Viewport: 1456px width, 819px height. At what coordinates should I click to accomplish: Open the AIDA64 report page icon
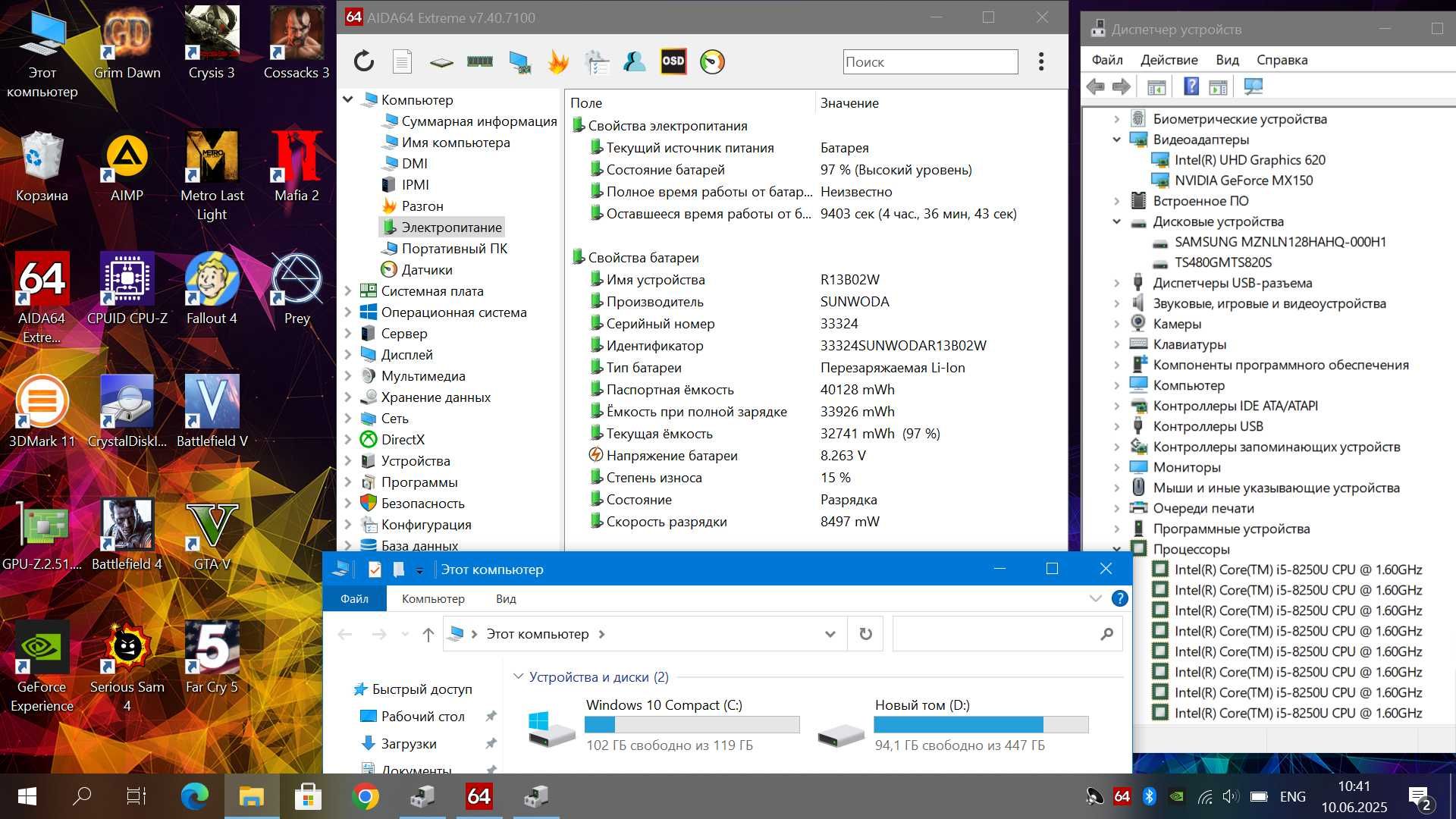tap(402, 61)
